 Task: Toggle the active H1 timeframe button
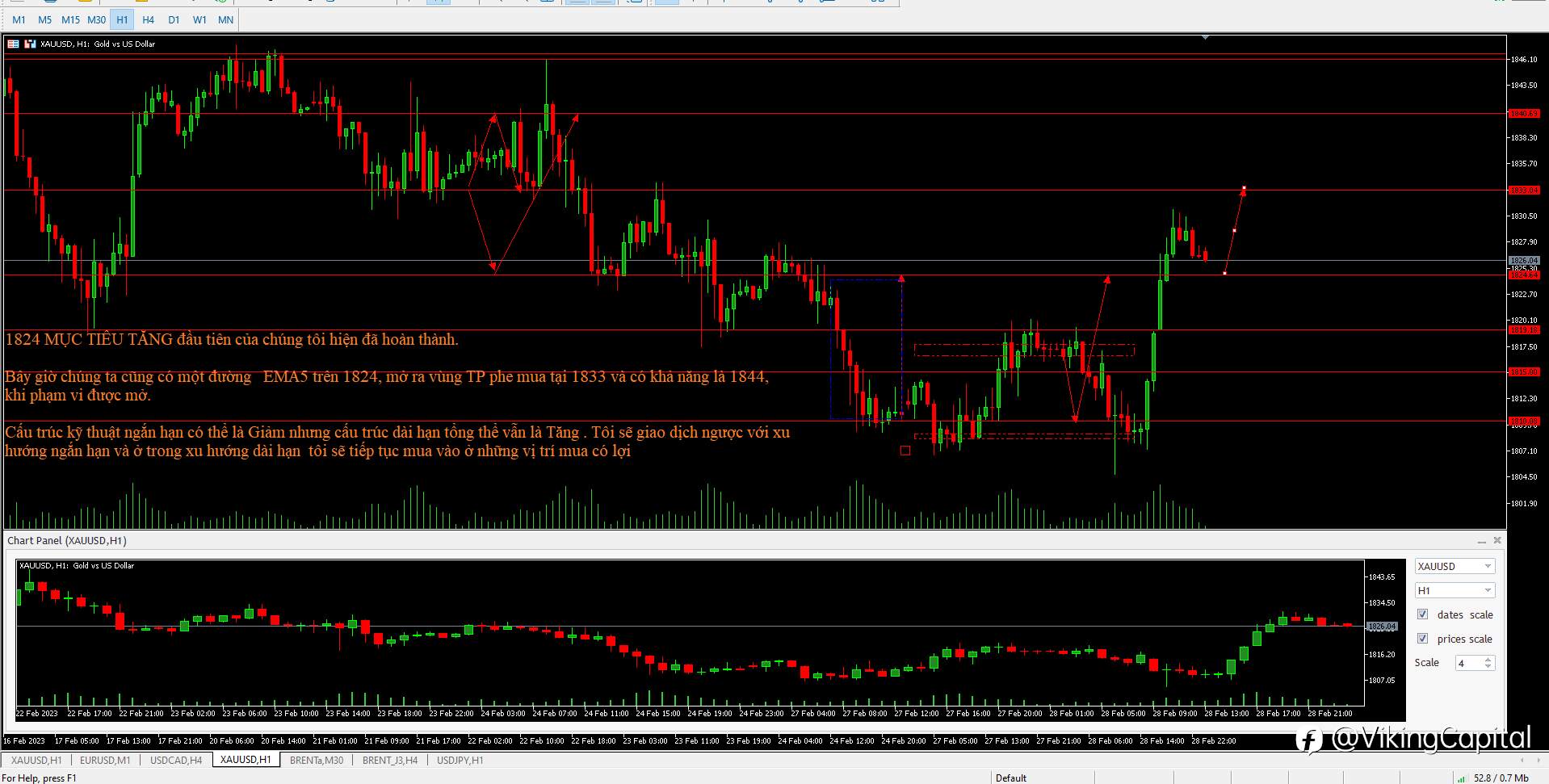click(x=122, y=19)
